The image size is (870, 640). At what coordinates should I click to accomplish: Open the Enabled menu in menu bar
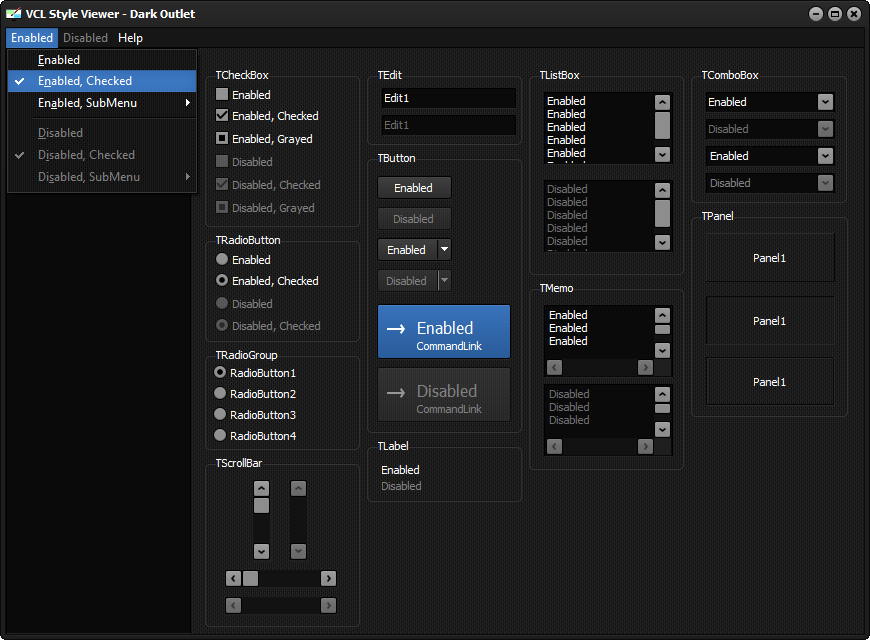32,38
